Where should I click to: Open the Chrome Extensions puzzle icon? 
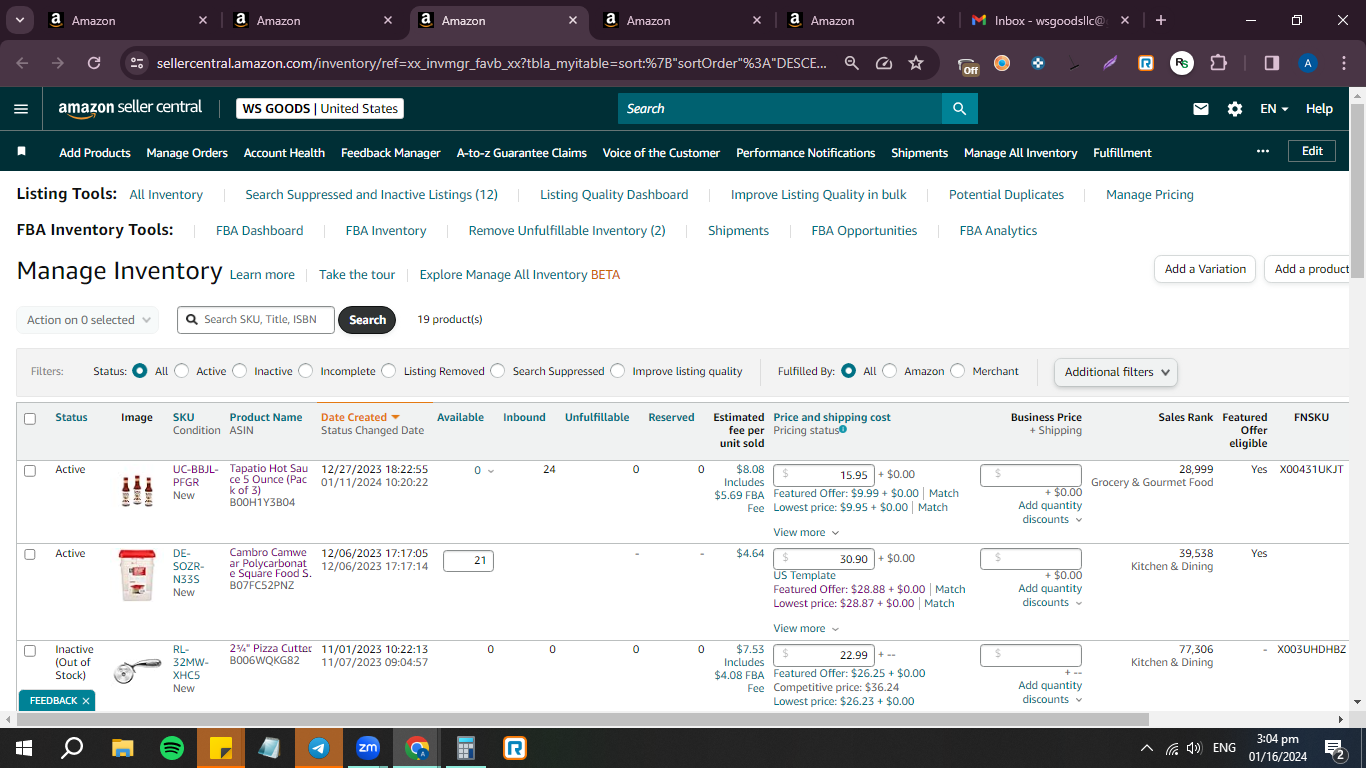pos(1218,63)
